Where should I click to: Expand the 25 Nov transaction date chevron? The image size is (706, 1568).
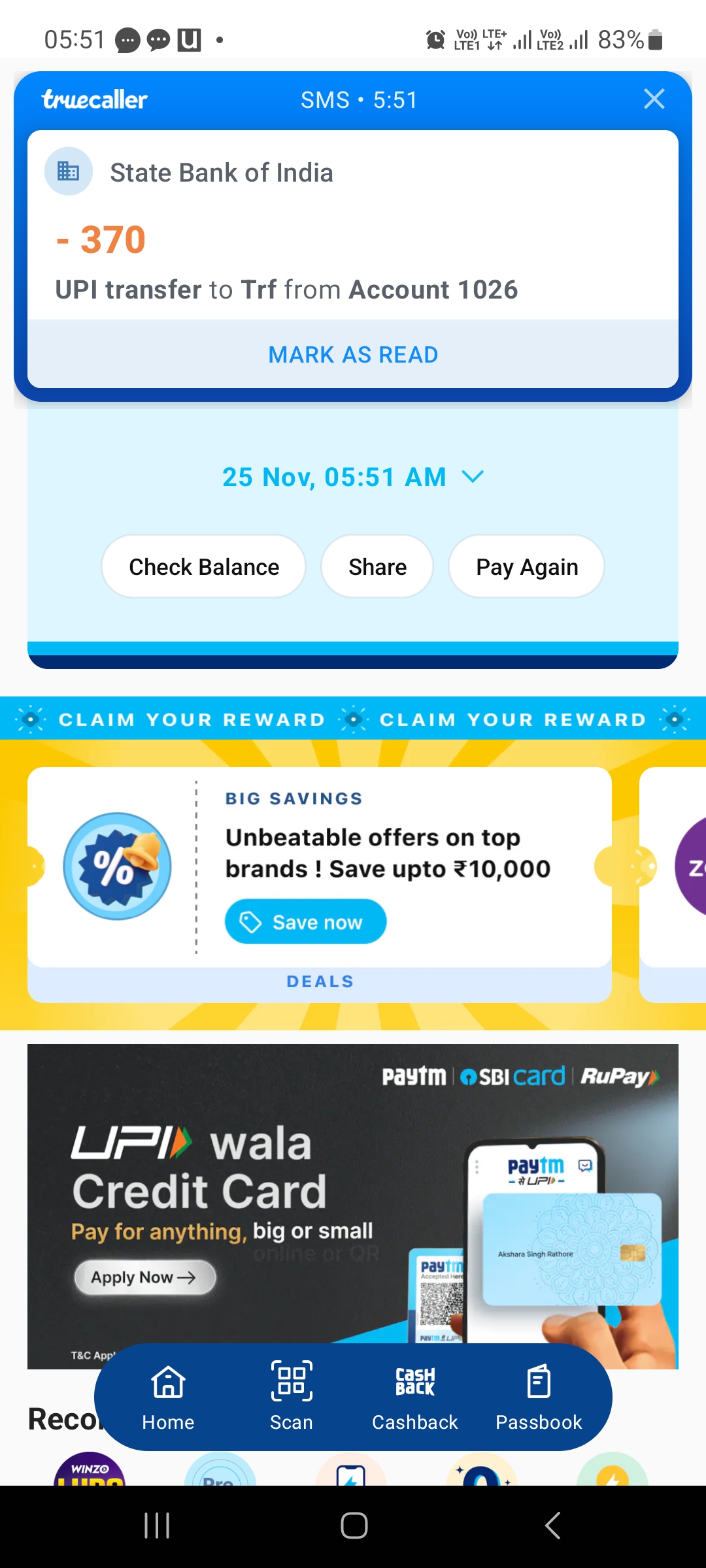coord(473,477)
